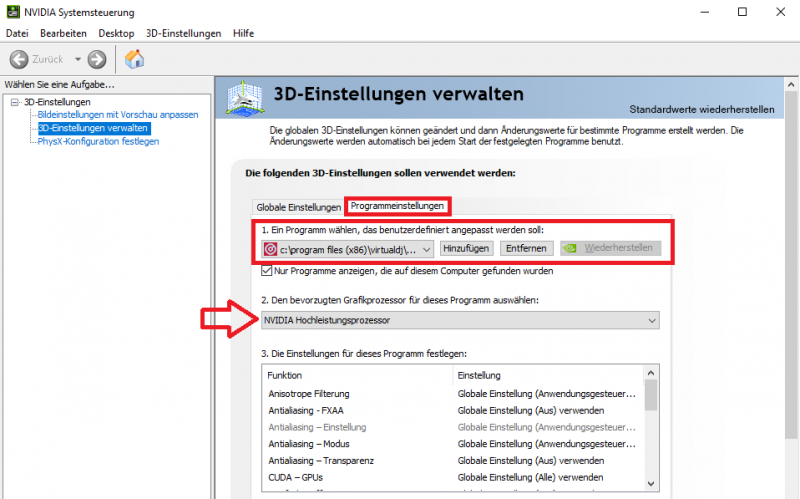
Task: Select Bildeinstellungen mit Vorschau anpassen
Action: (x=118, y=115)
